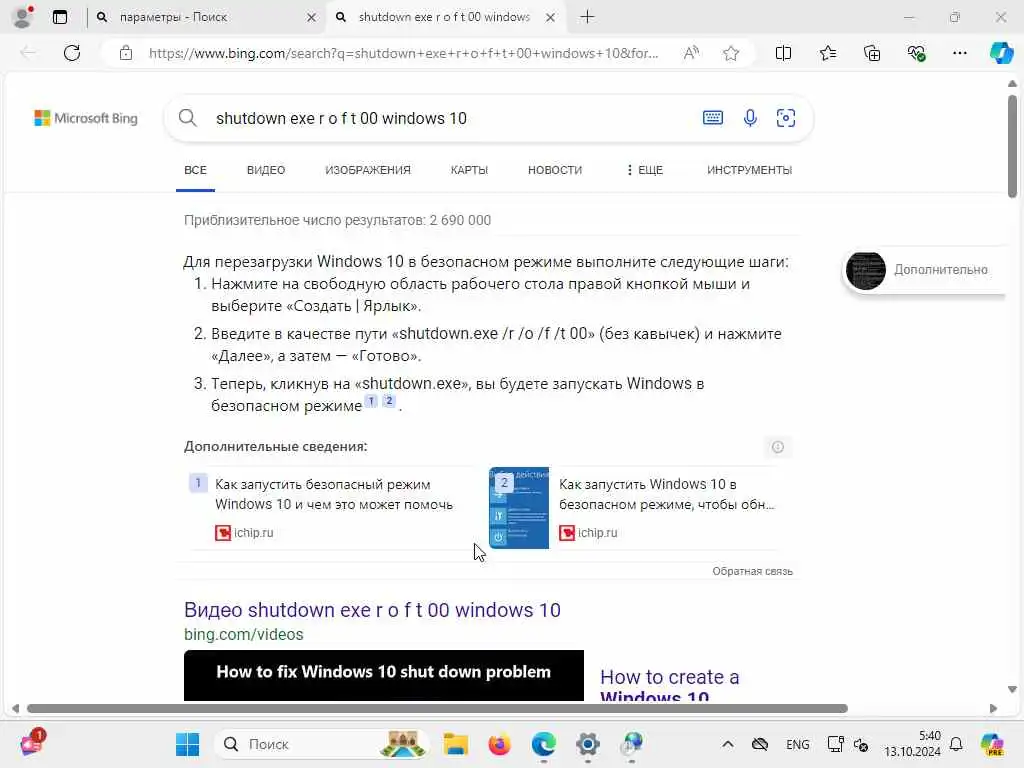
Task: Select the ВСЕ search category
Action: 195,170
